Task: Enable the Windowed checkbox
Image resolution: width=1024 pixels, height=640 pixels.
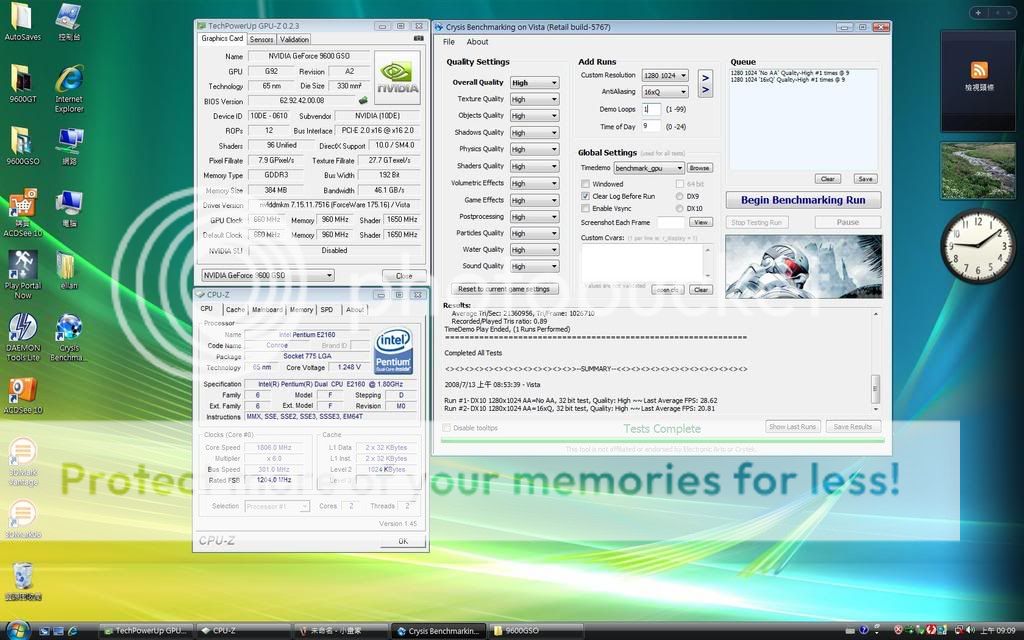Action: (586, 184)
